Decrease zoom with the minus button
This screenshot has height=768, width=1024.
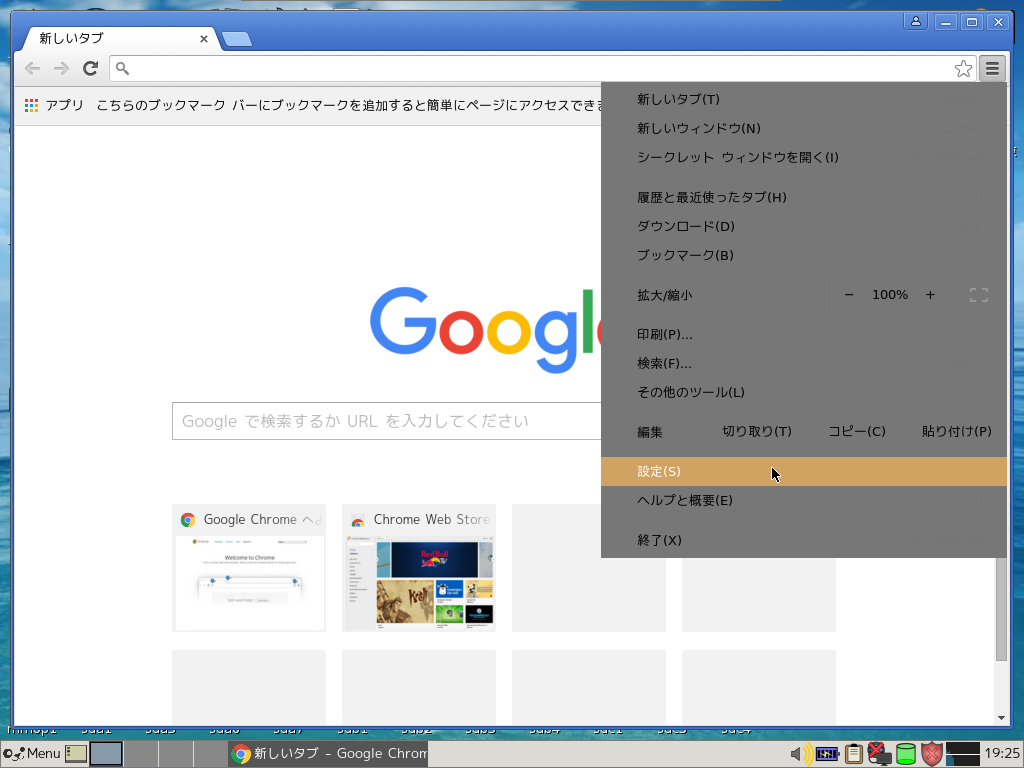pyautogui.click(x=849, y=295)
